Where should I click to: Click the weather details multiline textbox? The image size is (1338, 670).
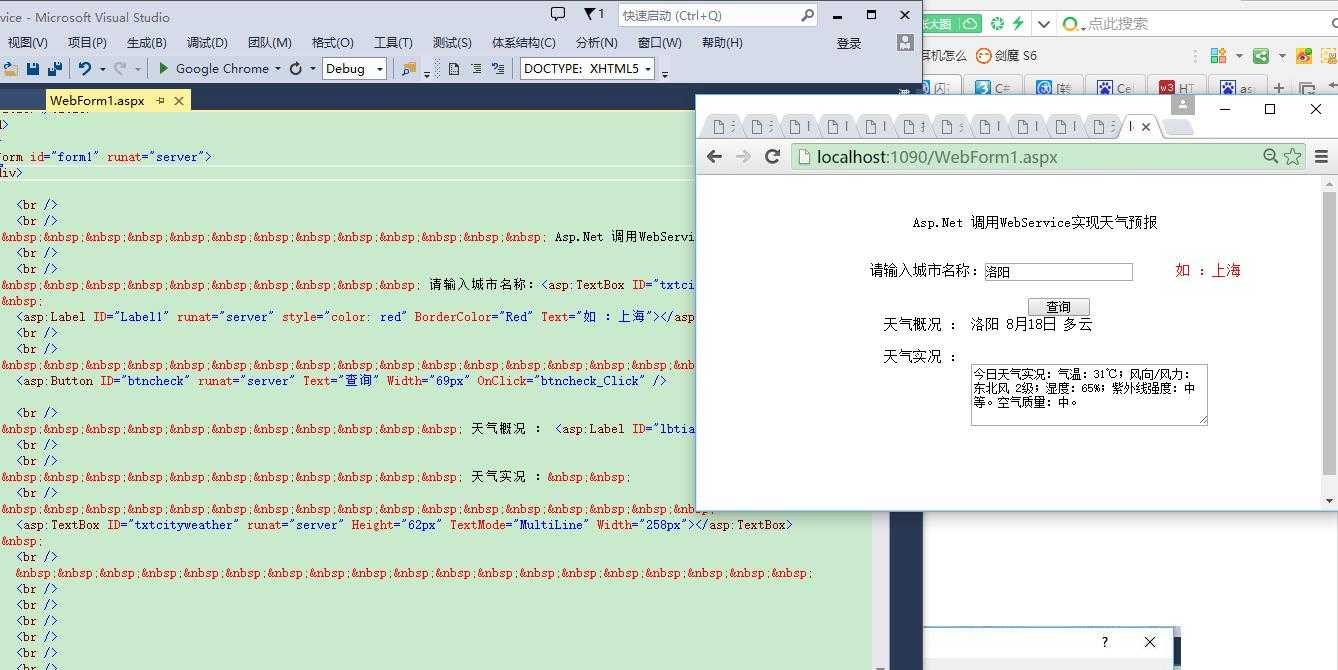pyautogui.click(x=1089, y=395)
